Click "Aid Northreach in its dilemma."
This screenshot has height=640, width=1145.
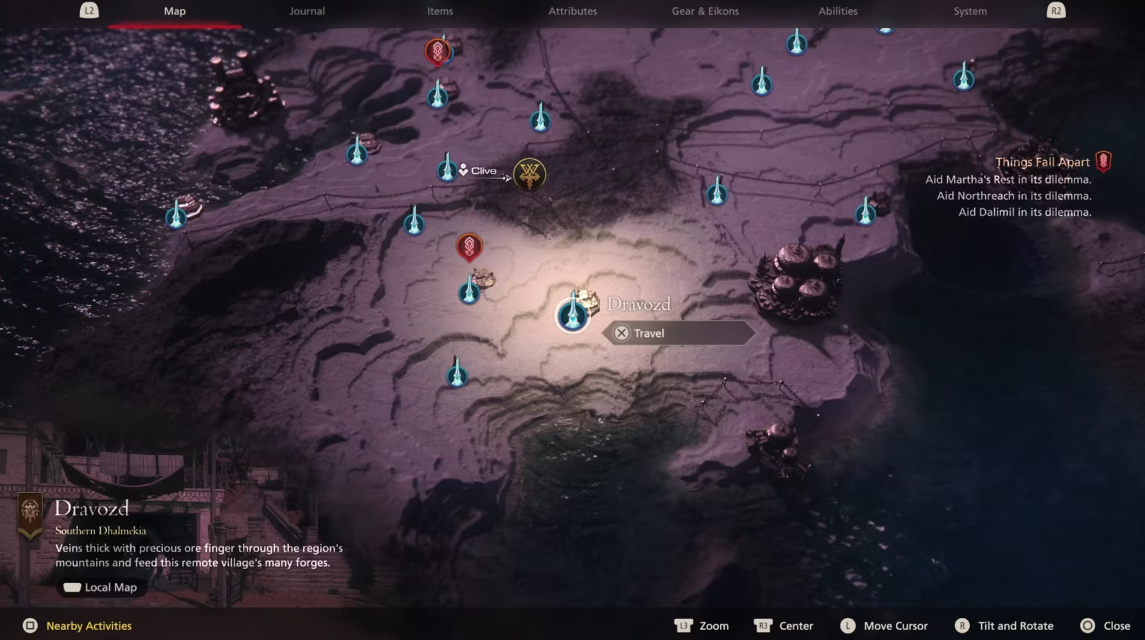click(x=1014, y=196)
